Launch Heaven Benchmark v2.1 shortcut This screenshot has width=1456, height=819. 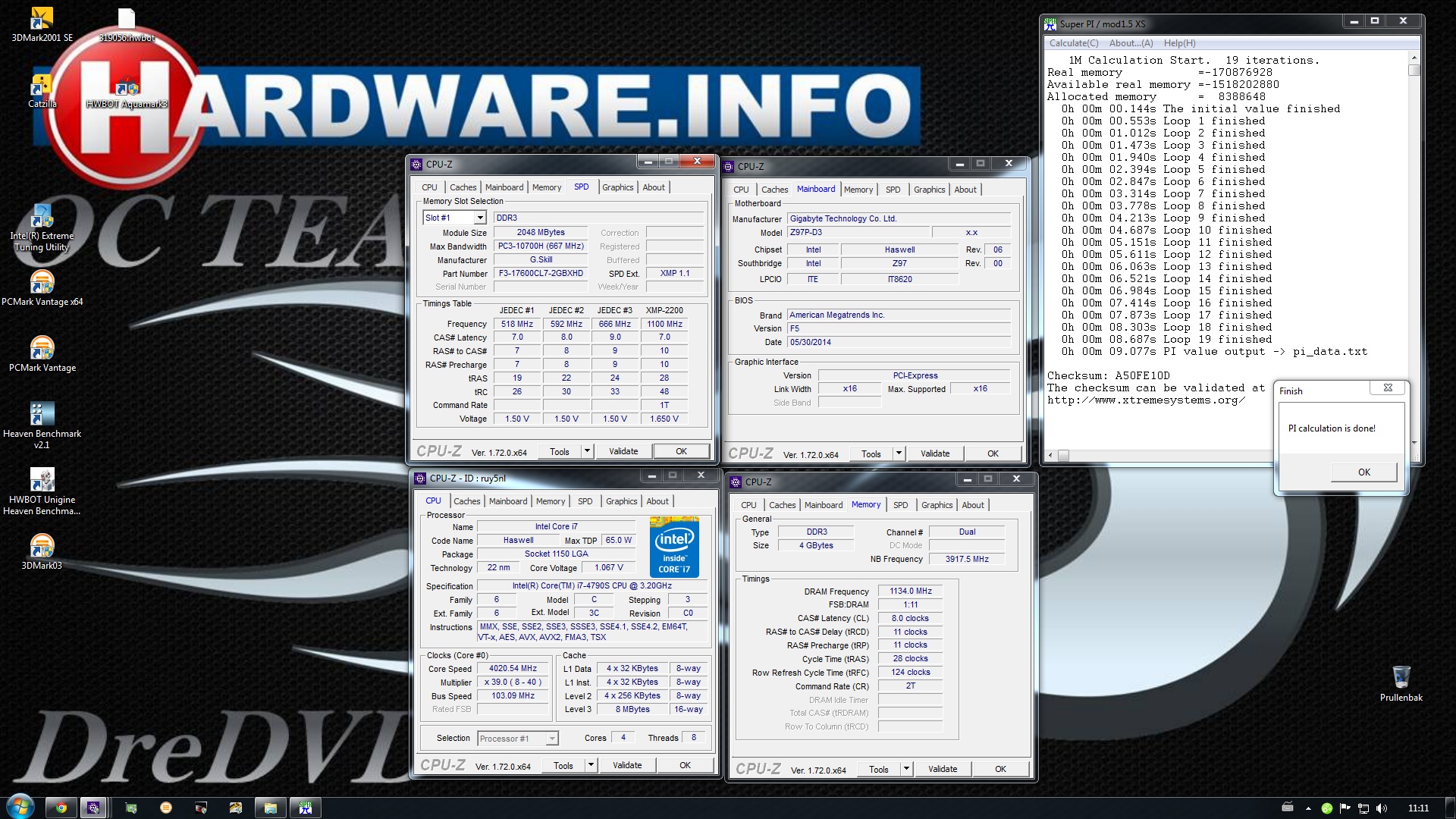[42, 425]
